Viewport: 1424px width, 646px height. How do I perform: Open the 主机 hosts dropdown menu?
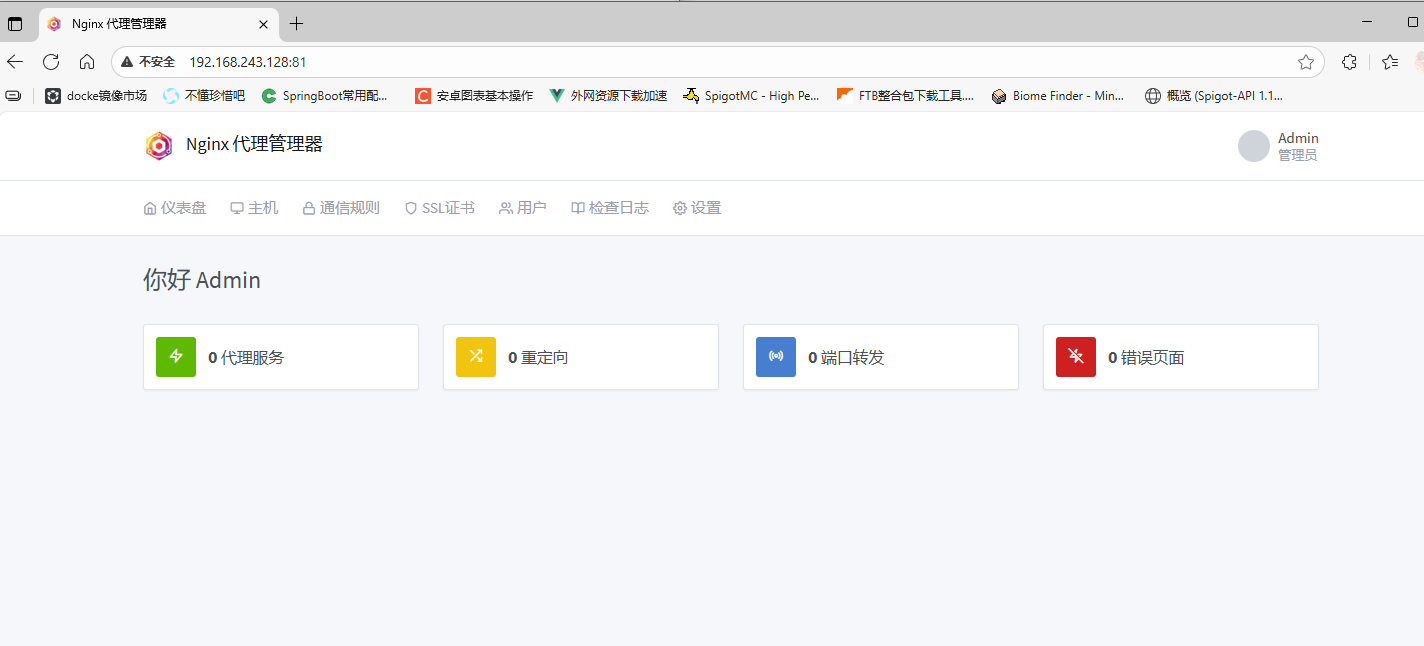254,208
